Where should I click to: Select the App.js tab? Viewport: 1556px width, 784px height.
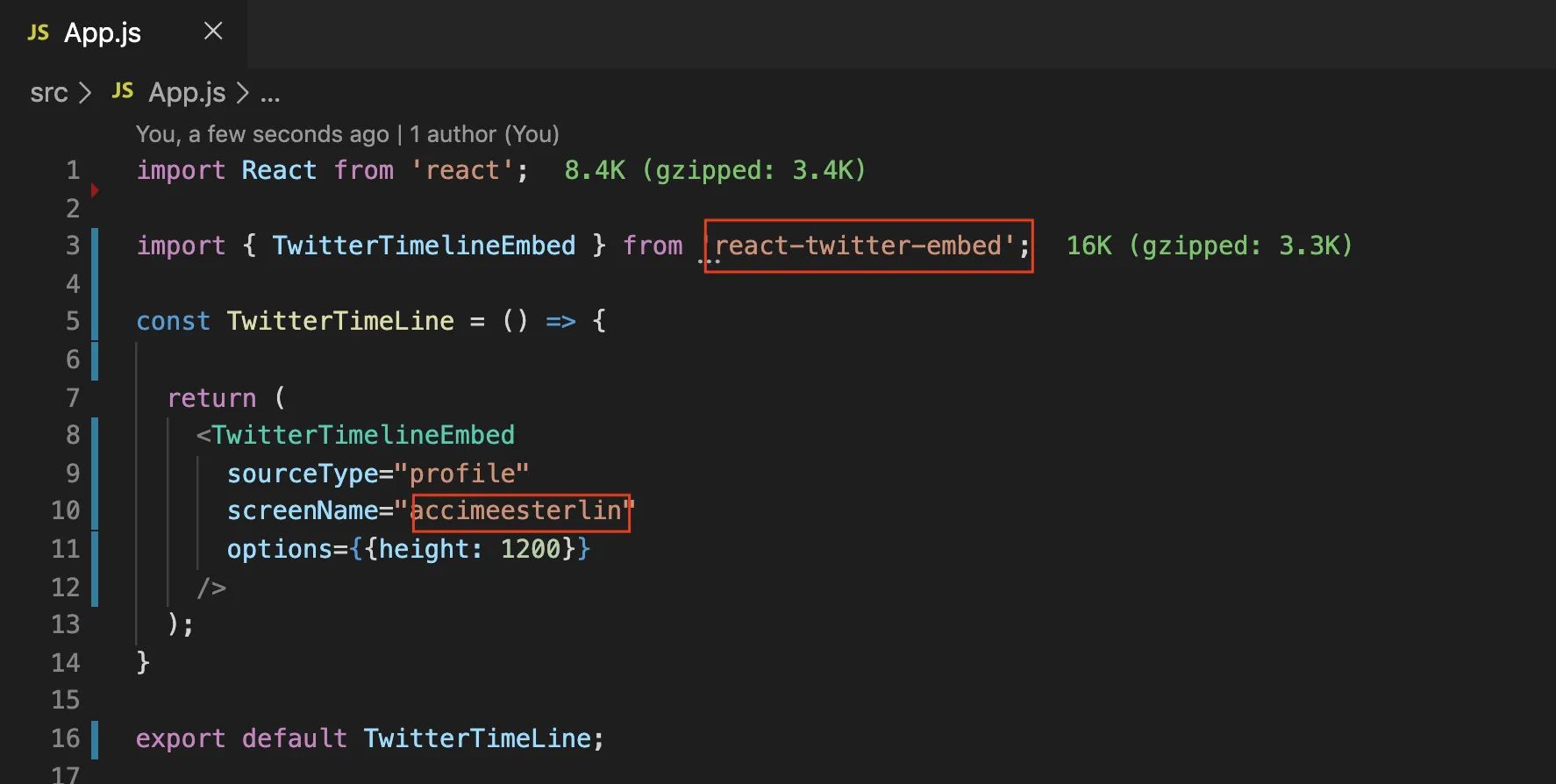(x=103, y=33)
